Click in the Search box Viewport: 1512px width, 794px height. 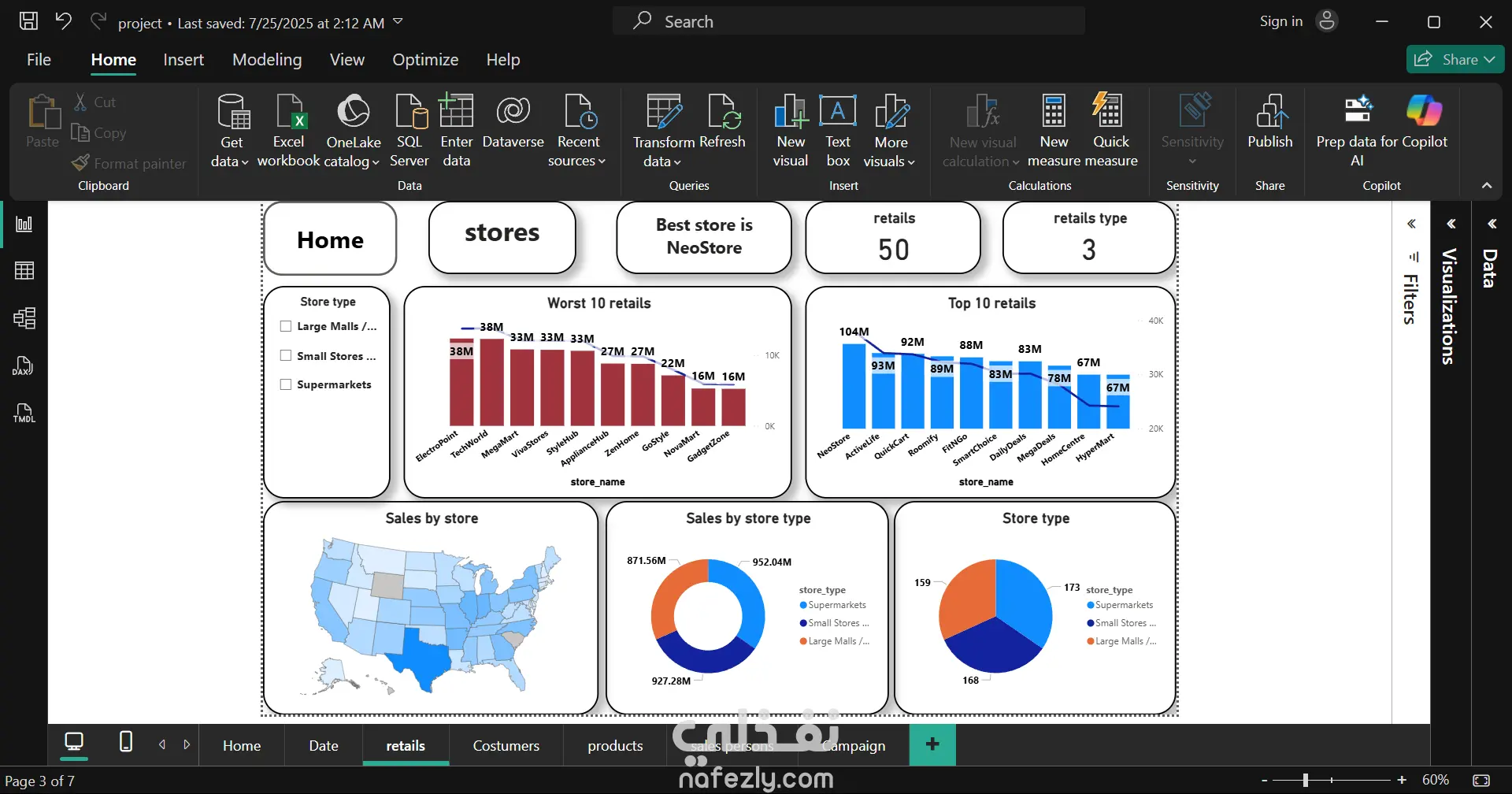[849, 21]
